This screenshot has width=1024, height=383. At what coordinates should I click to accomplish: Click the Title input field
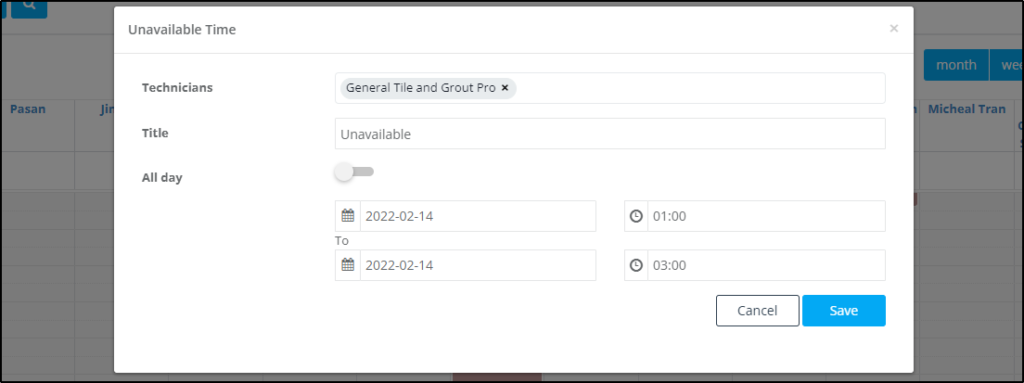coord(610,133)
